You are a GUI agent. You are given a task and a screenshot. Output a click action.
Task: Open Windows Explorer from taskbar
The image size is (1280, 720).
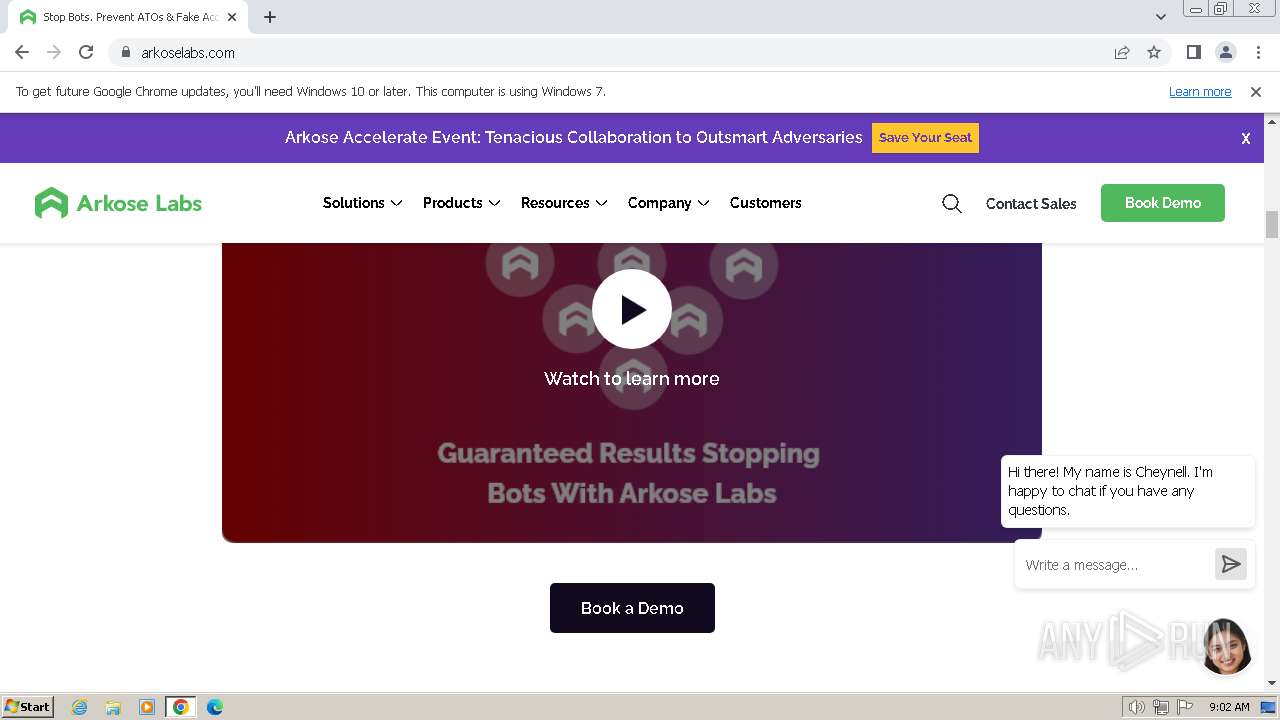click(113, 707)
